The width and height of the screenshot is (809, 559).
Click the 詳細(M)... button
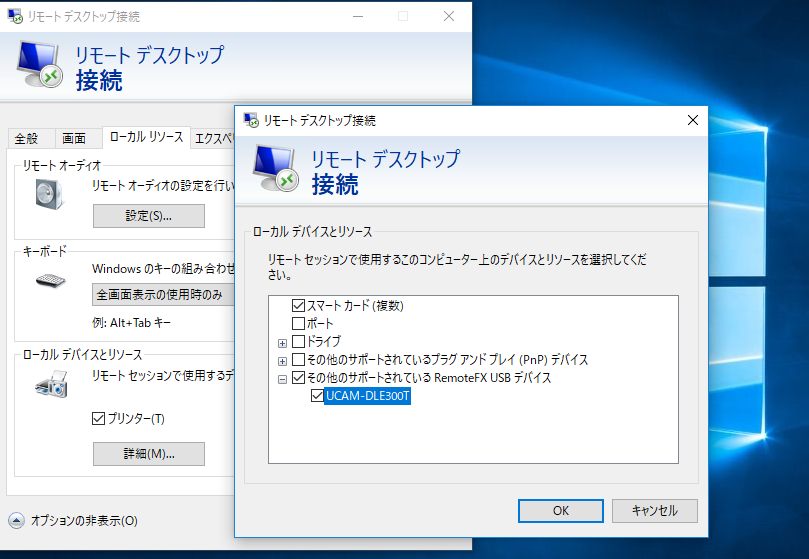(149, 454)
